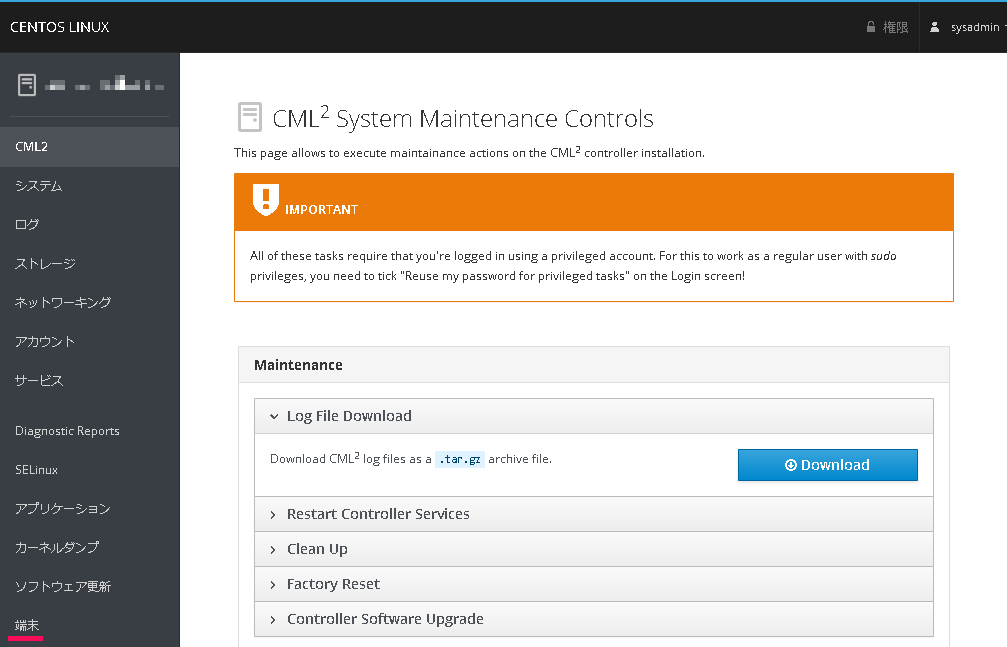The width and height of the screenshot is (1007, 647).
Task: Click the server host icon in sidebar
Action: (x=27, y=85)
